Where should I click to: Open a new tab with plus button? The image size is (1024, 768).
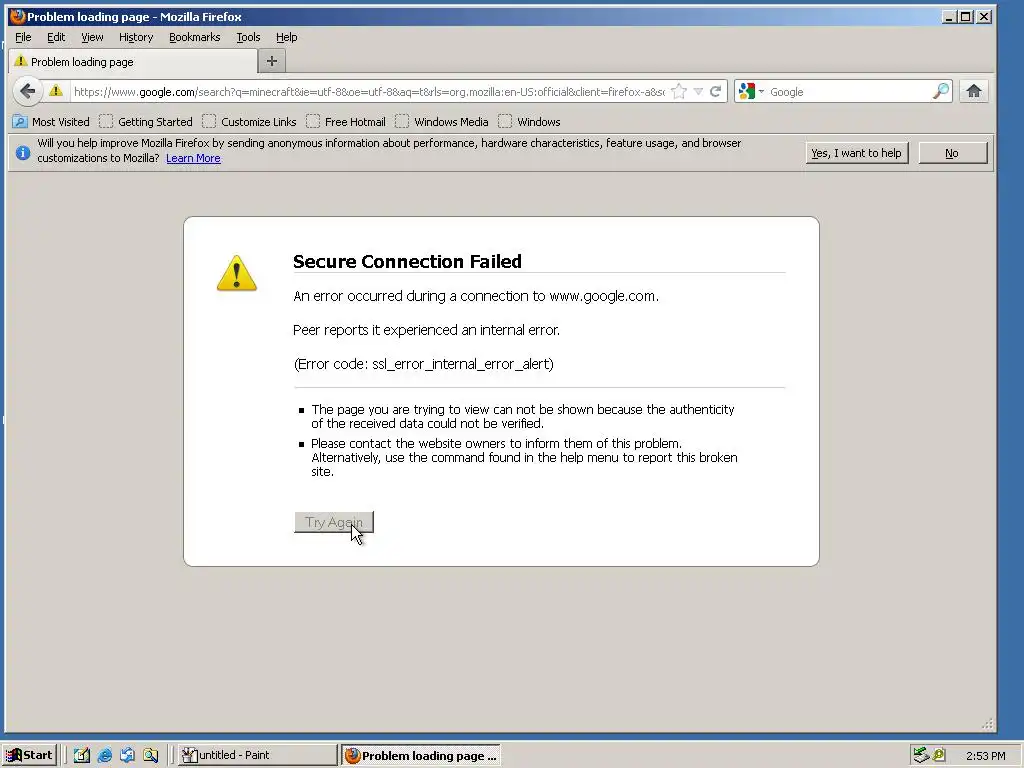tap(272, 61)
